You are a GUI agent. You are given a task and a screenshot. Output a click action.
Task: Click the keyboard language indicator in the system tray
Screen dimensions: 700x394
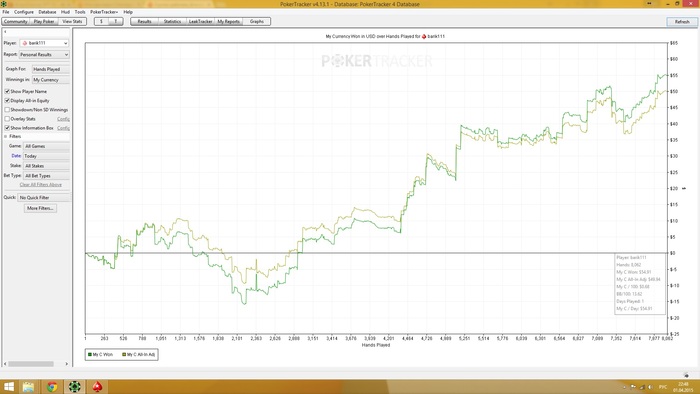(663, 387)
